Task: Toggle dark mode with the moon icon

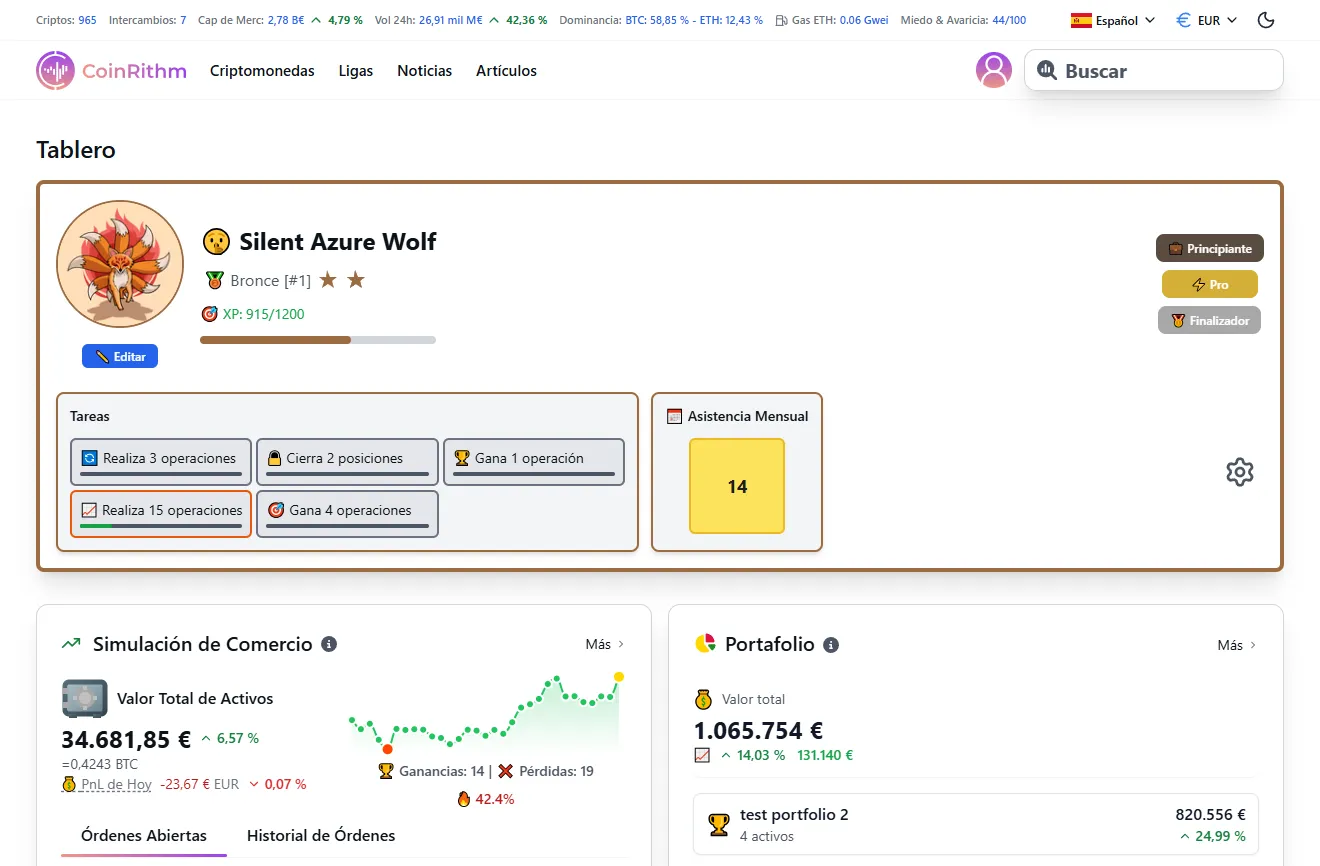Action: pos(1265,19)
